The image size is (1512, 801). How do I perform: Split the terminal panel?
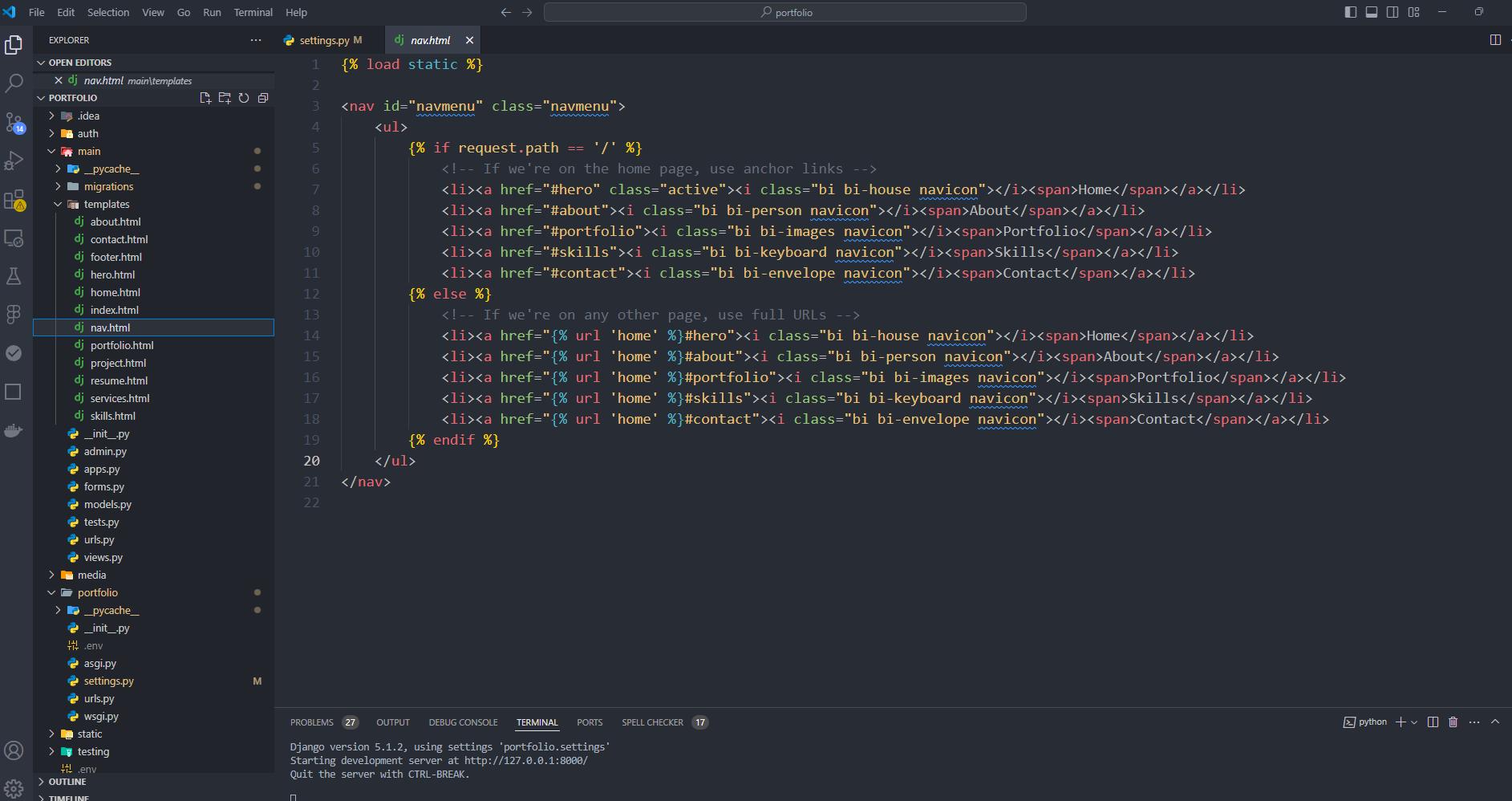(1433, 722)
